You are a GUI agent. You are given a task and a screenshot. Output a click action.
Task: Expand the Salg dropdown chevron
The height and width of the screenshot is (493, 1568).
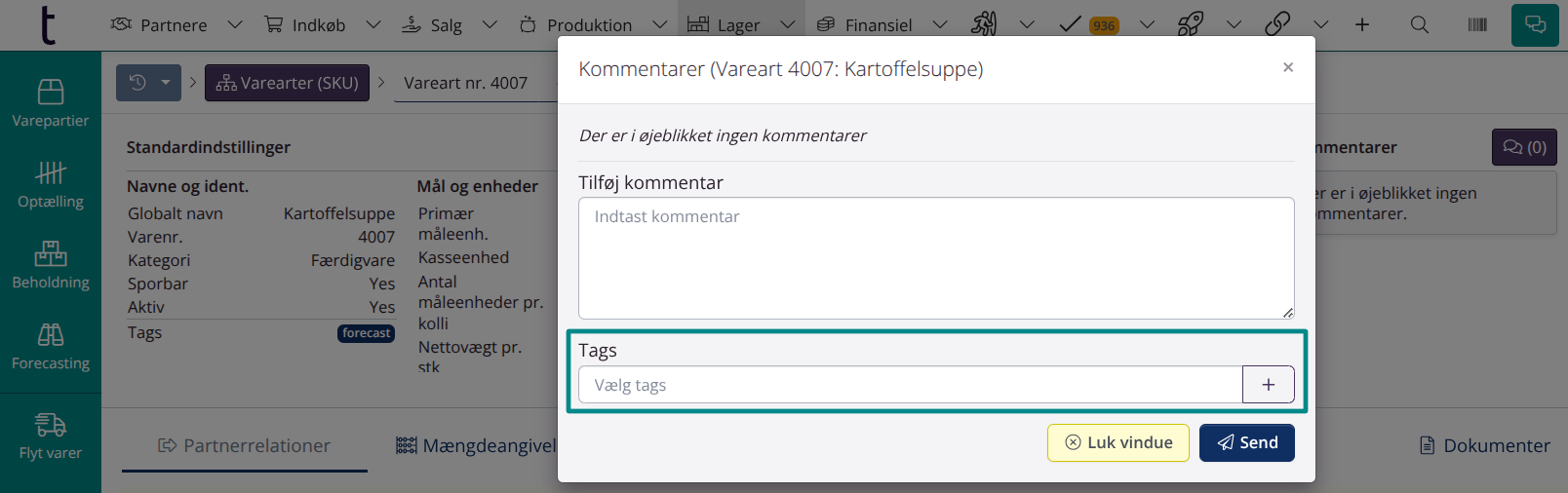tap(490, 25)
